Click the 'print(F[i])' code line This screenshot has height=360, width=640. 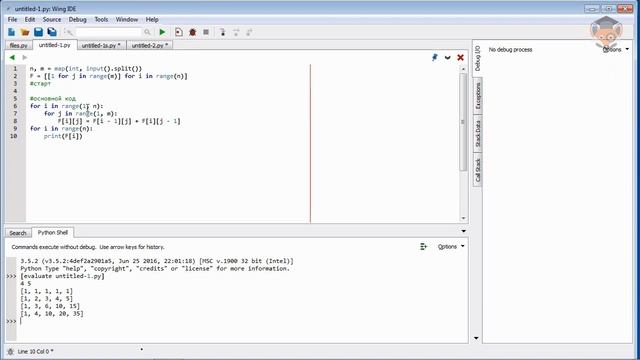[x=63, y=136]
